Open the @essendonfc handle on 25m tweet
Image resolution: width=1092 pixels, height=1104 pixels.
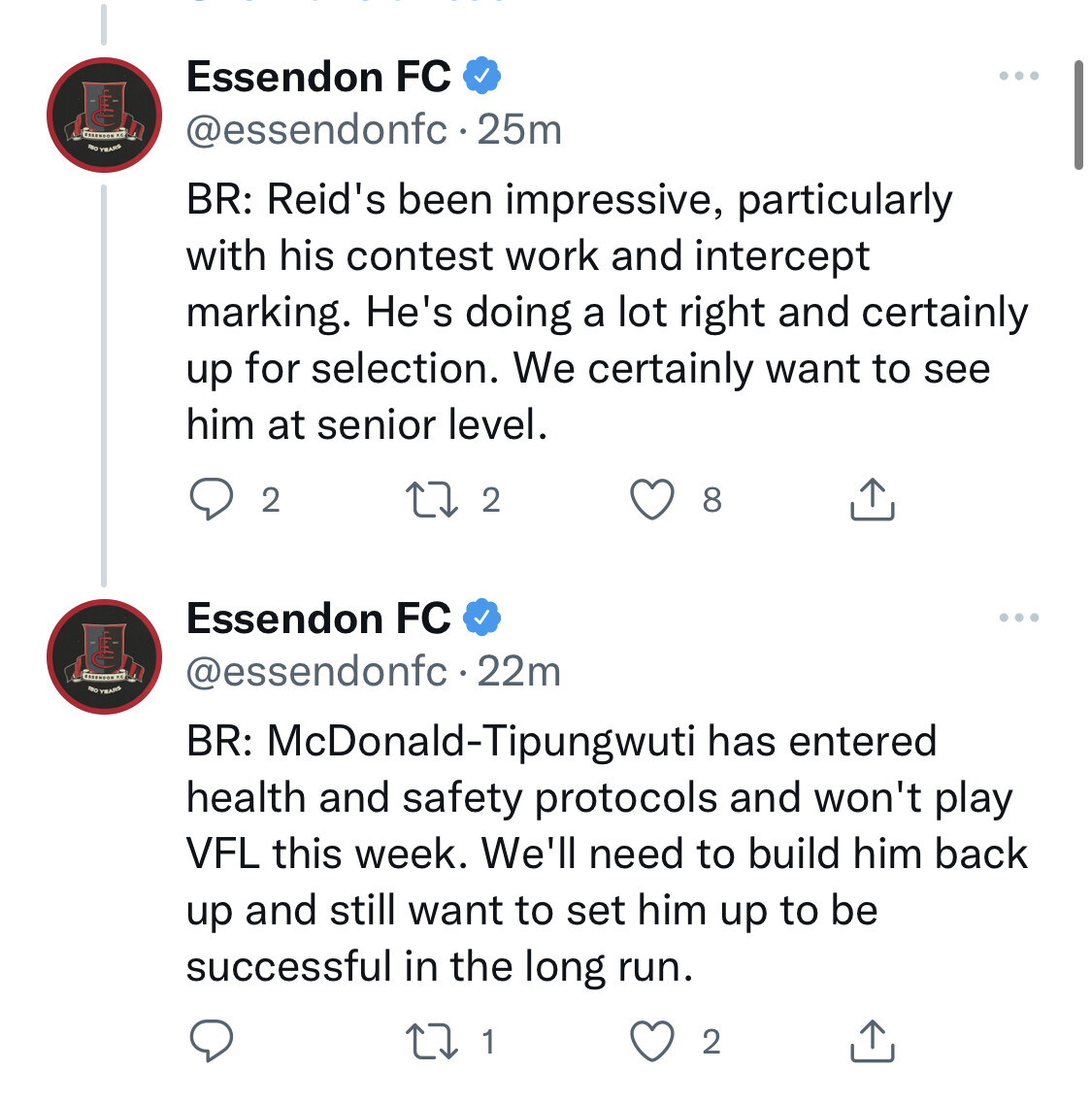click(316, 130)
